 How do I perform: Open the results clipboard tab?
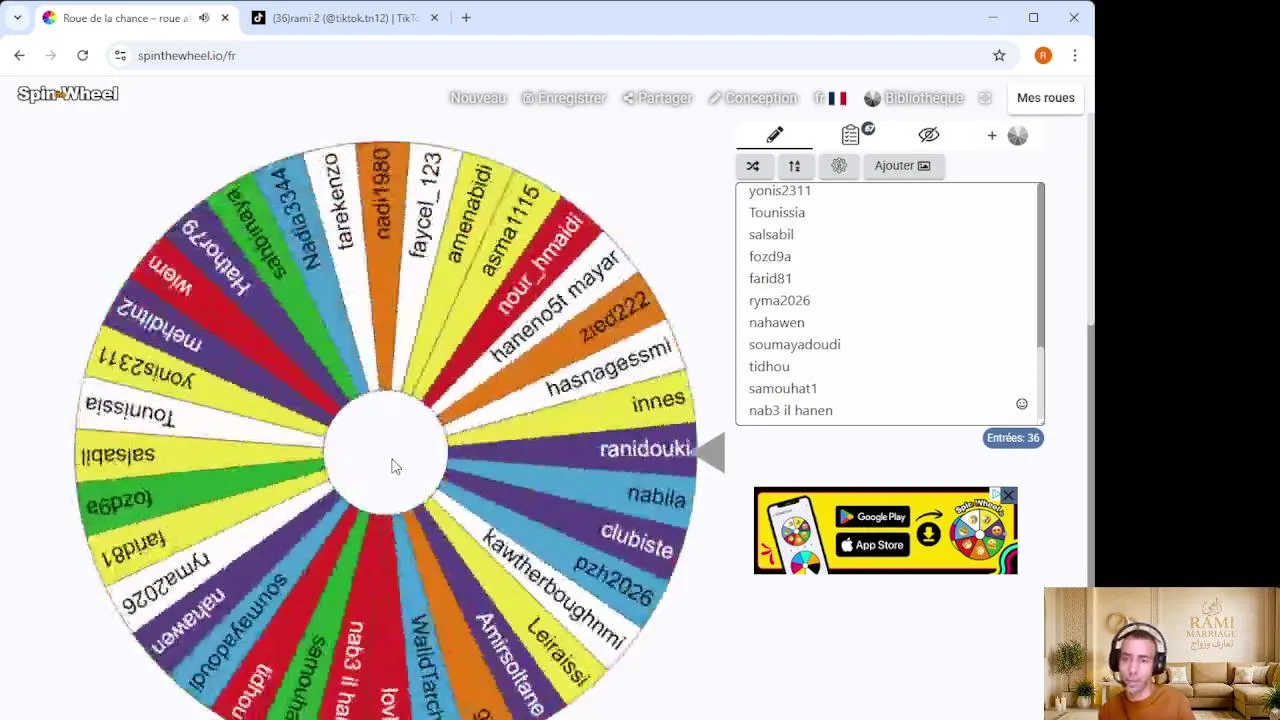click(x=851, y=135)
